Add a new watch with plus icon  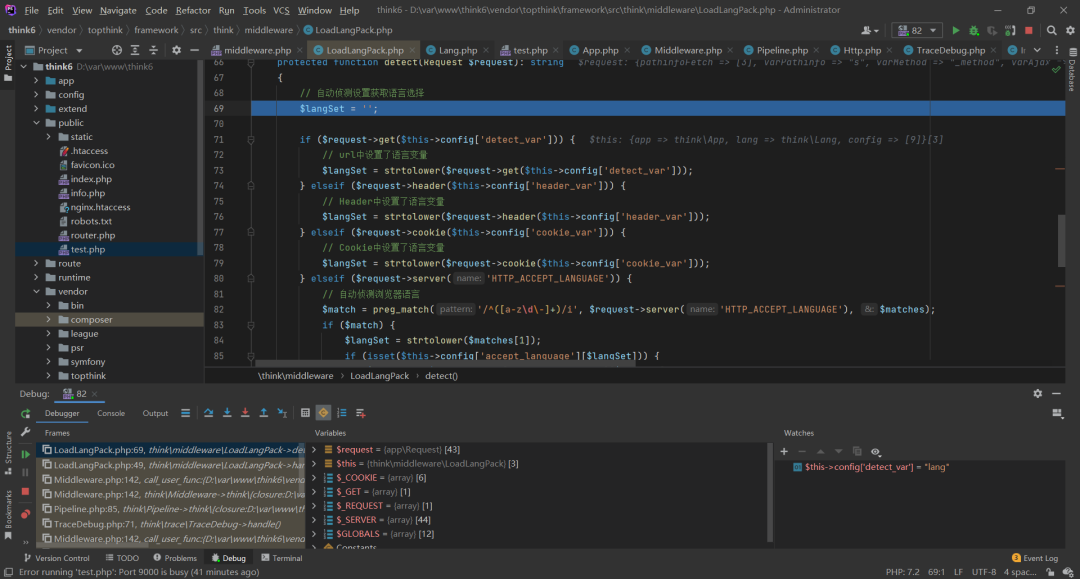coord(784,452)
